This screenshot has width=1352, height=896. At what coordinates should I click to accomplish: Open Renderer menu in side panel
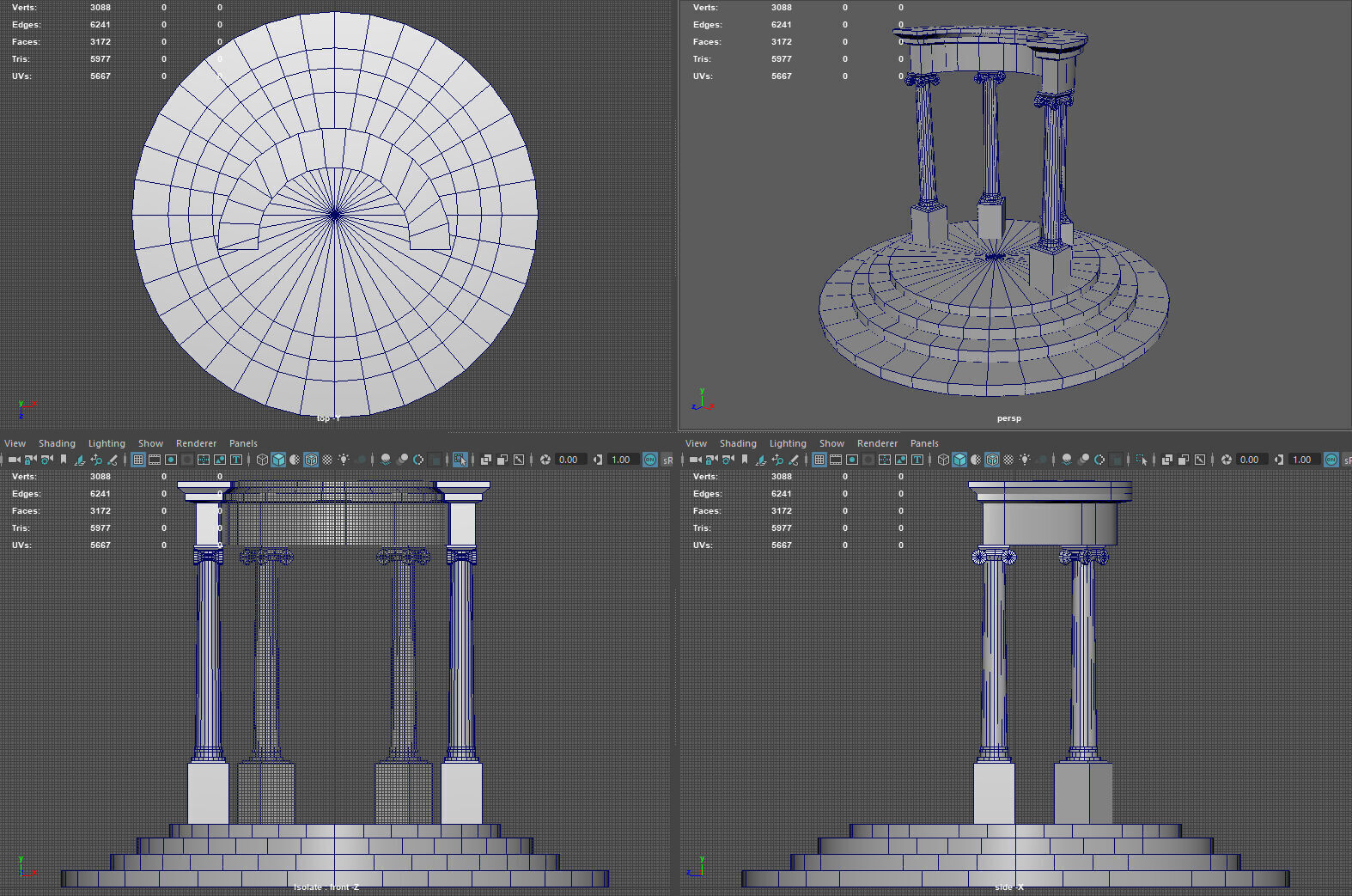[877, 443]
